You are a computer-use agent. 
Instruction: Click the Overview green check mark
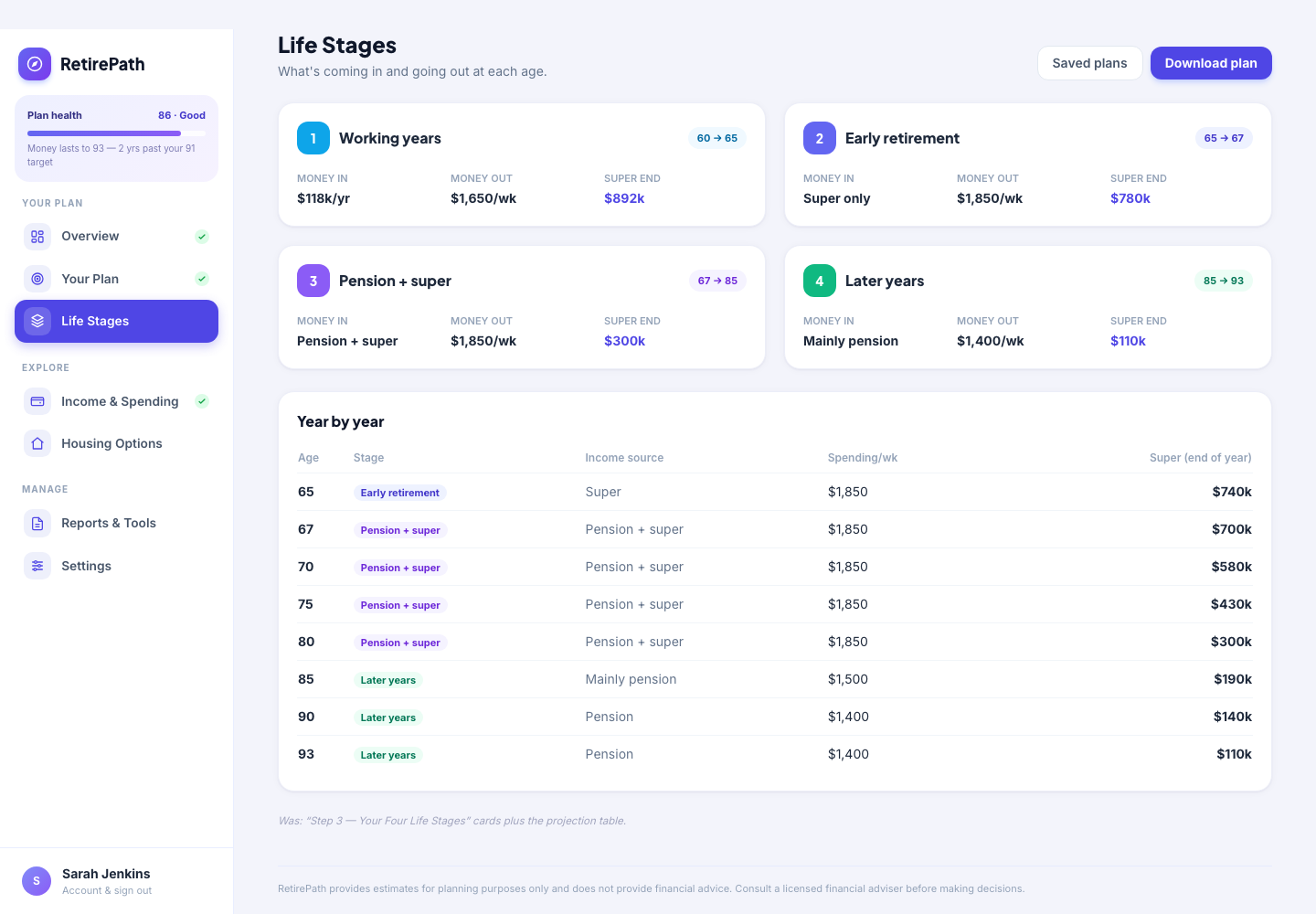point(202,237)
